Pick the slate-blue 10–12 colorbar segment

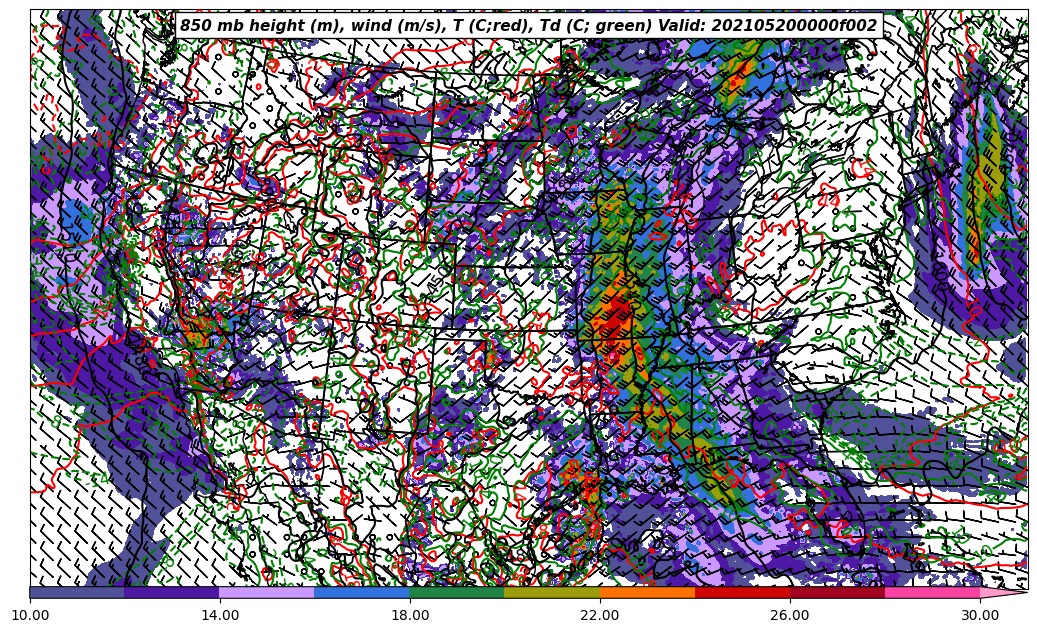coord(77,592)
